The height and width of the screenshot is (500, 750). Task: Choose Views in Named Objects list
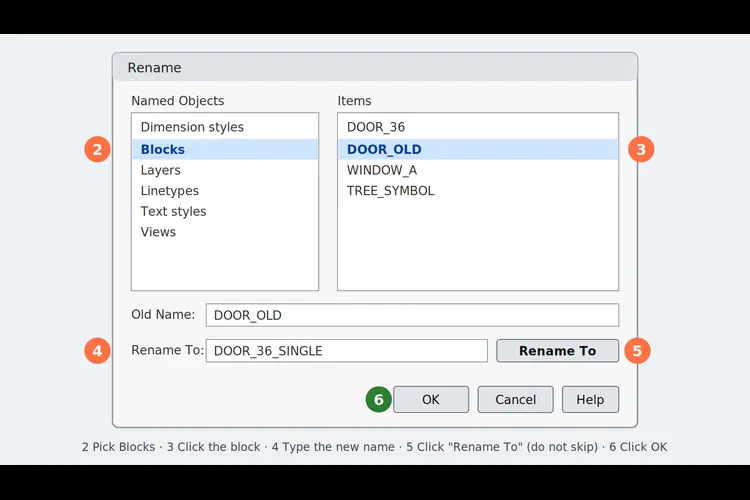pos(225,232)
